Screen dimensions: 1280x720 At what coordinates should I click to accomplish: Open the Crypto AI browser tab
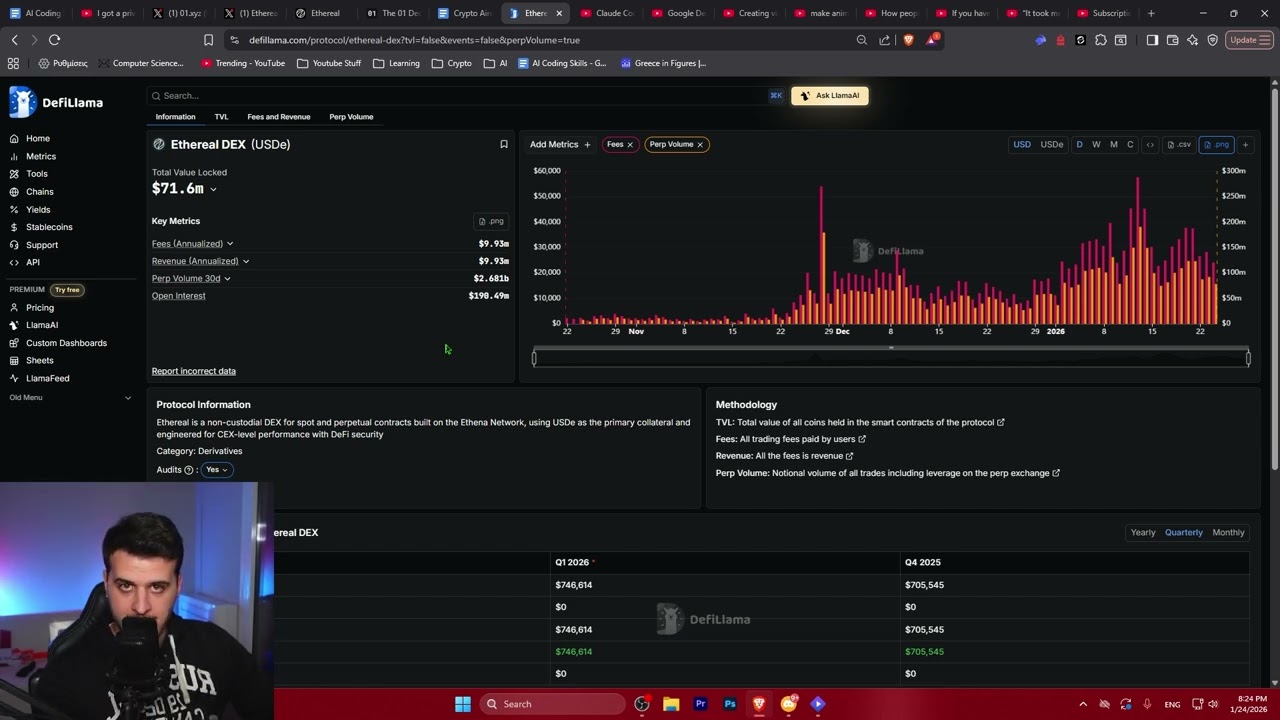coord(465,13)
